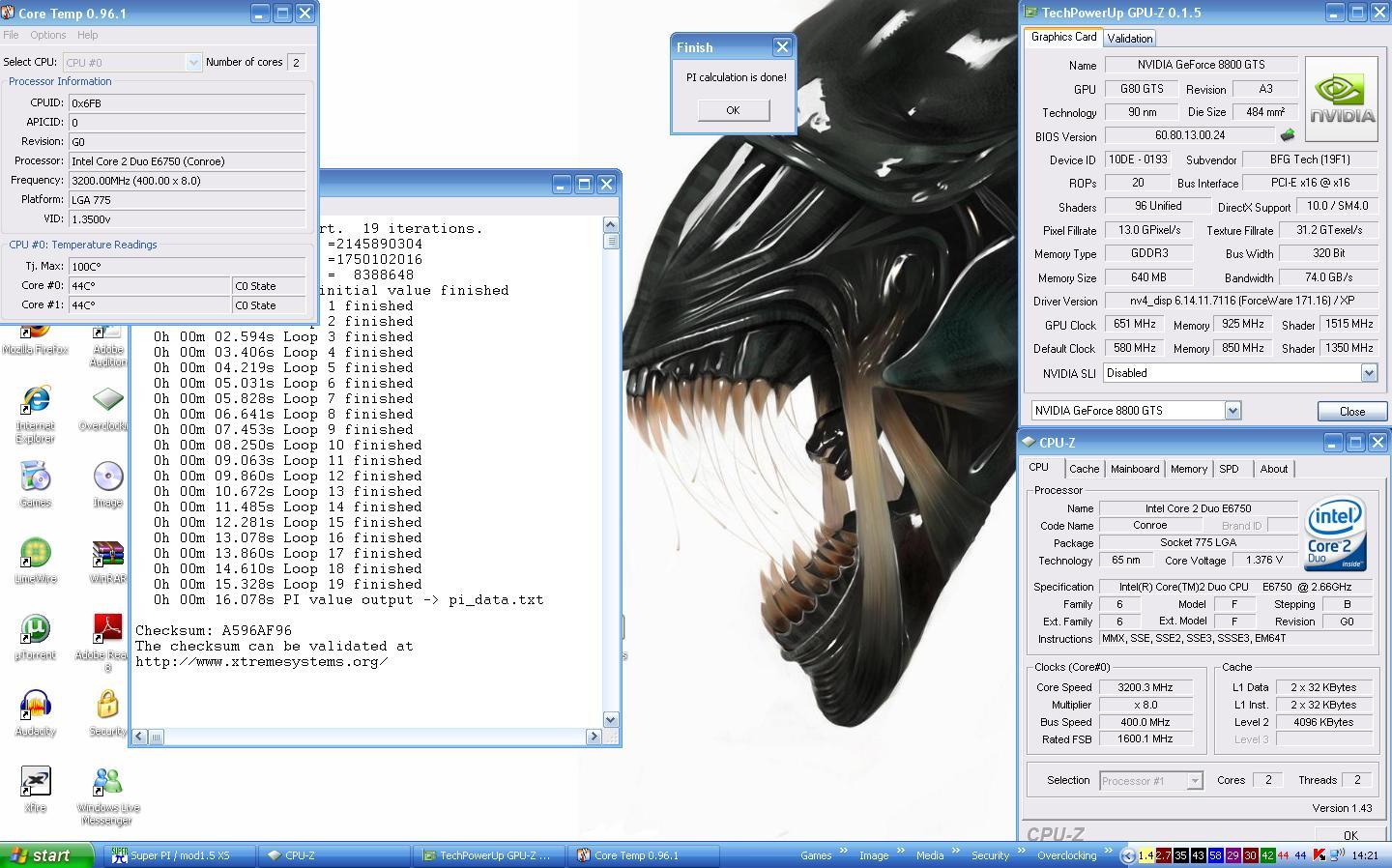This screenshot has height=868, width=1392.
Task: Switch to the Memory tab in CPU-Z
Action: [x=1189, y=469]
